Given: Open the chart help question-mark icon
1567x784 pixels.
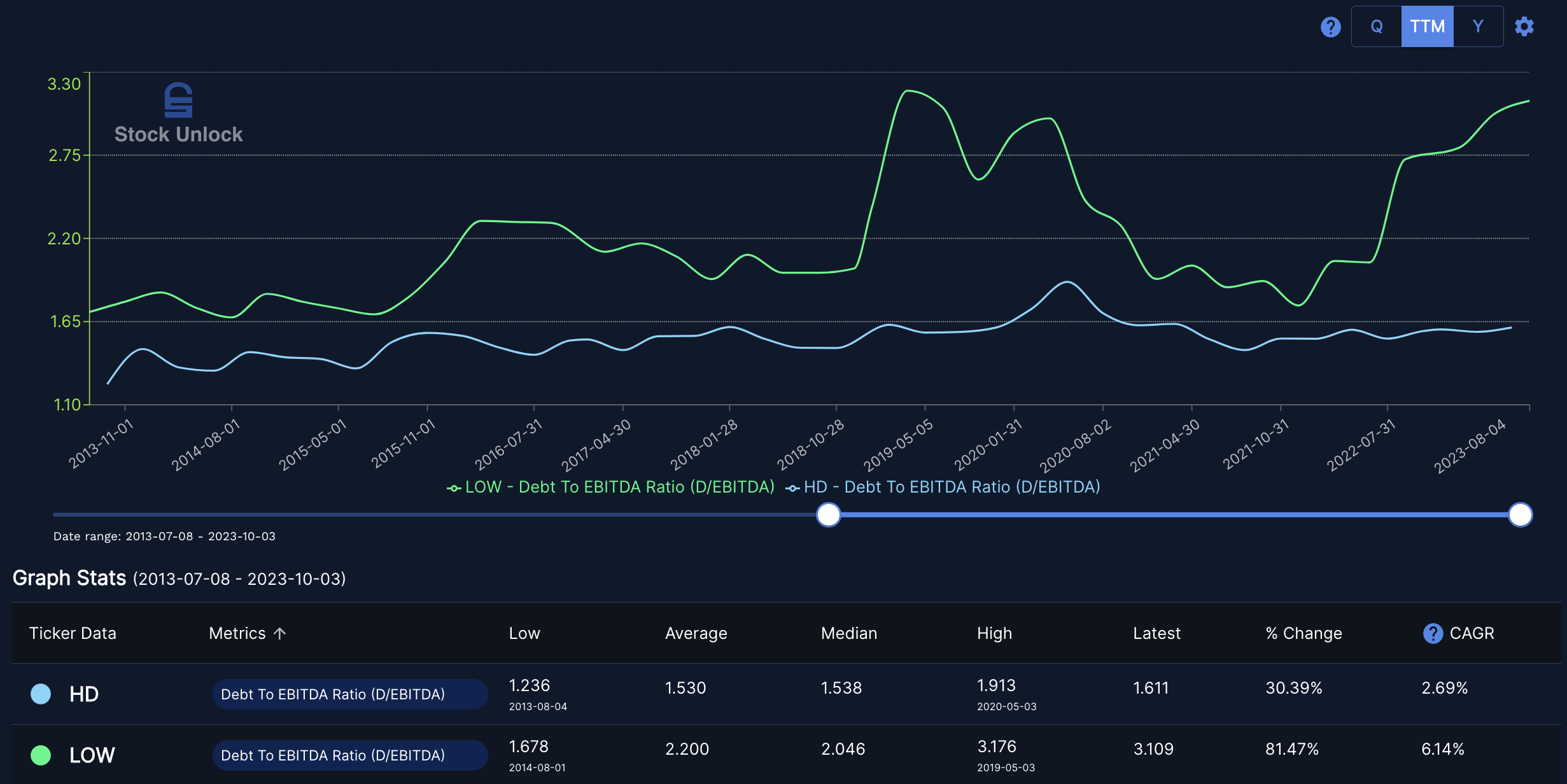Looking at the screenshot, I should point(1330,27).
